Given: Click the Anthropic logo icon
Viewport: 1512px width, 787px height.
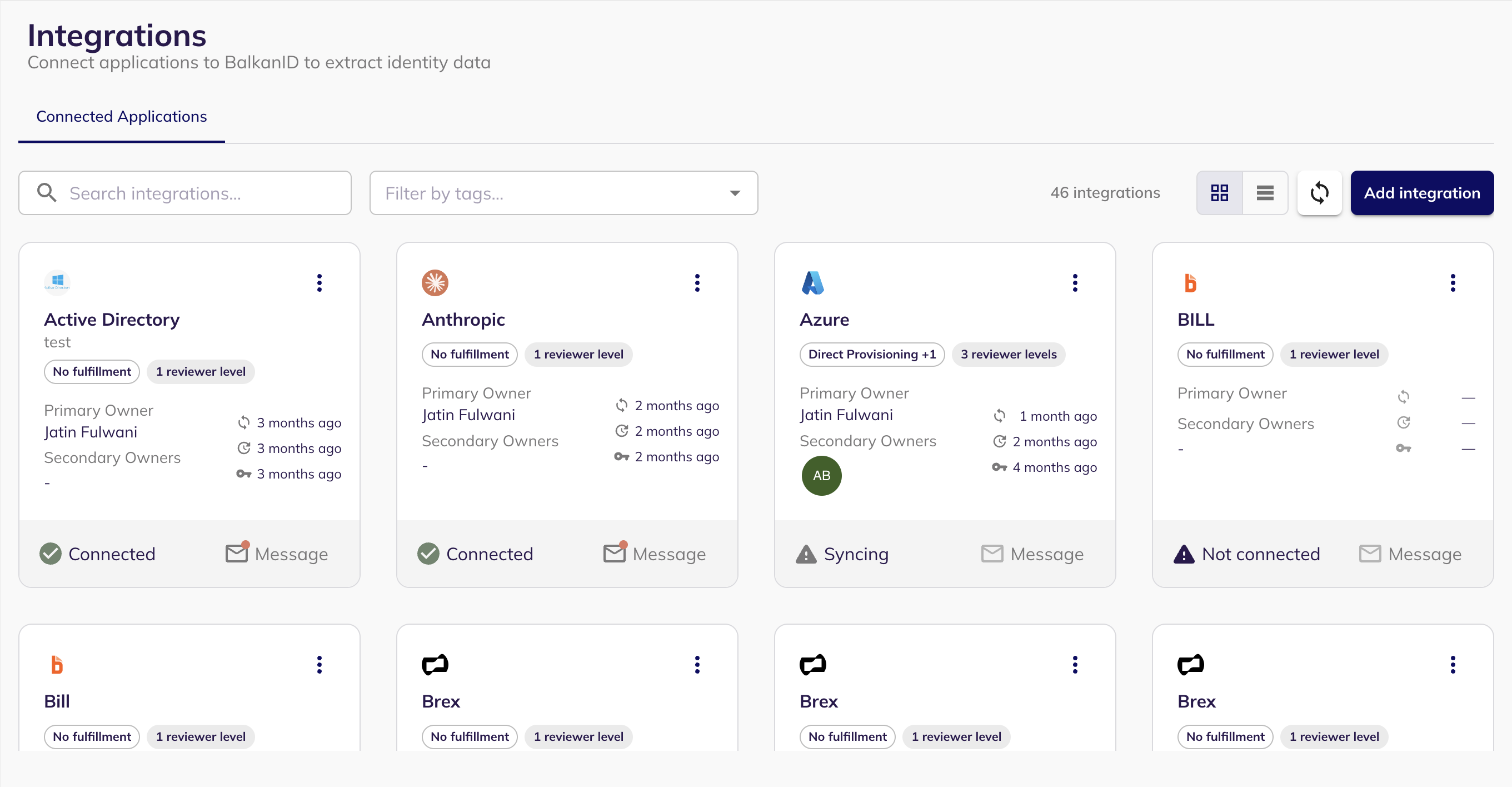Looking at the screenshot, I should pyautogui.click(x=435, y=283).
